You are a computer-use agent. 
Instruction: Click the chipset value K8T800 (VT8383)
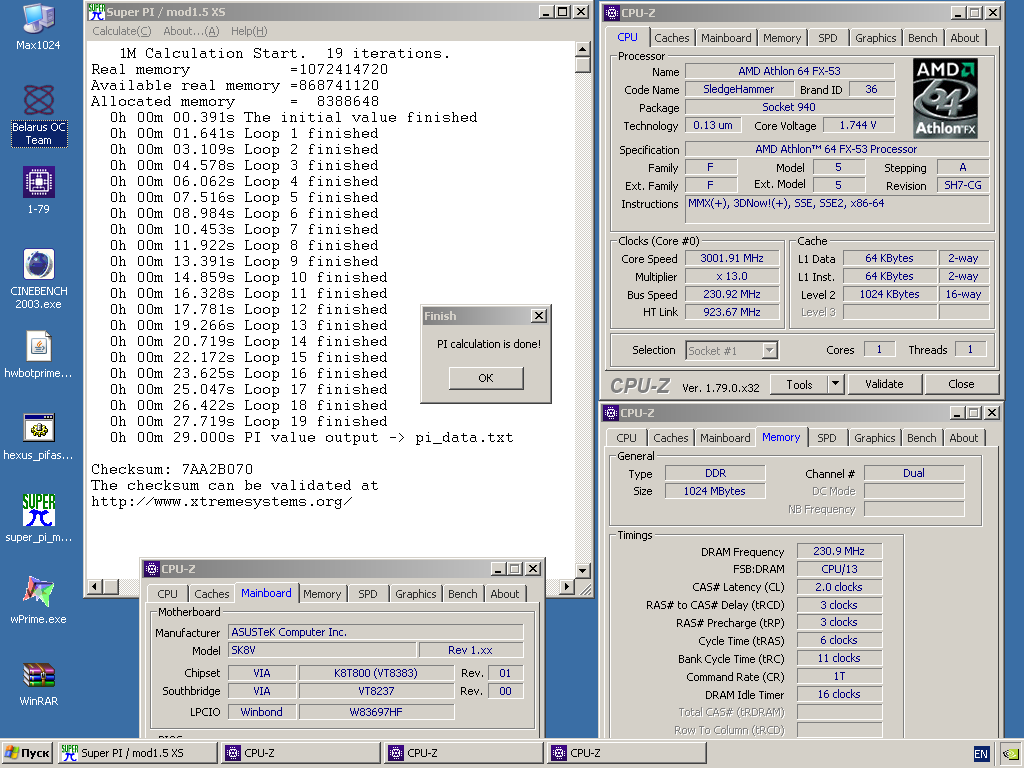point(376,673)
